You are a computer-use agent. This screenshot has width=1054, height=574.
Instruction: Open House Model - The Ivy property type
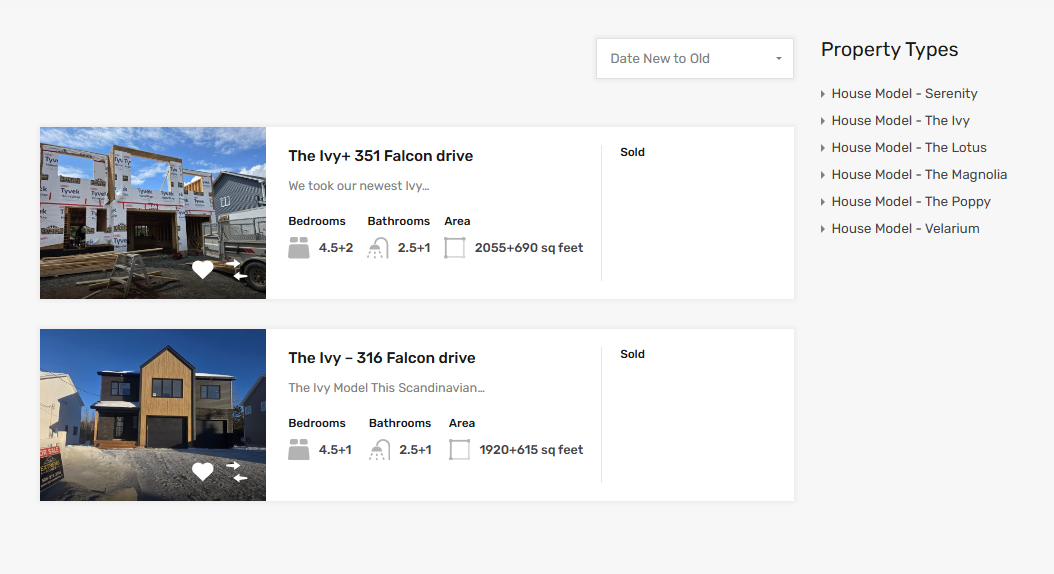[901, 120]
